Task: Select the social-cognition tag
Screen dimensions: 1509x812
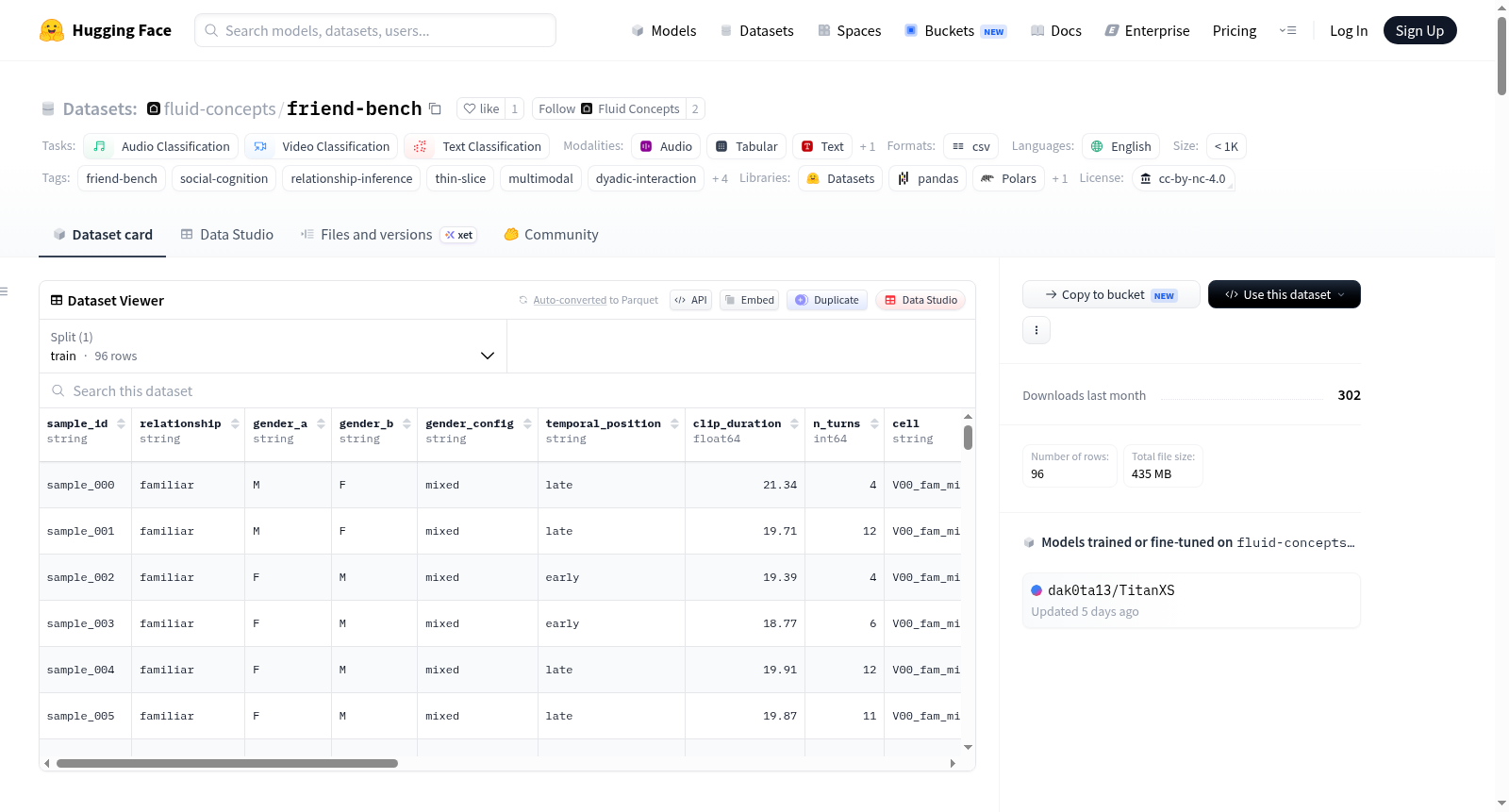Action: click(x=224, y=178)
